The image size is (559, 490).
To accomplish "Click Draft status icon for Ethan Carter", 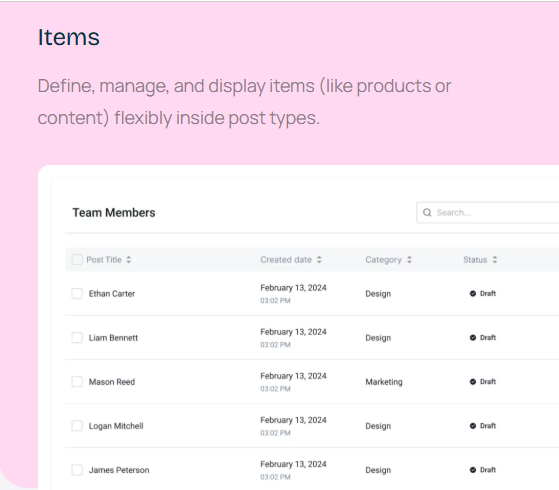I will (x=473, y=294).
